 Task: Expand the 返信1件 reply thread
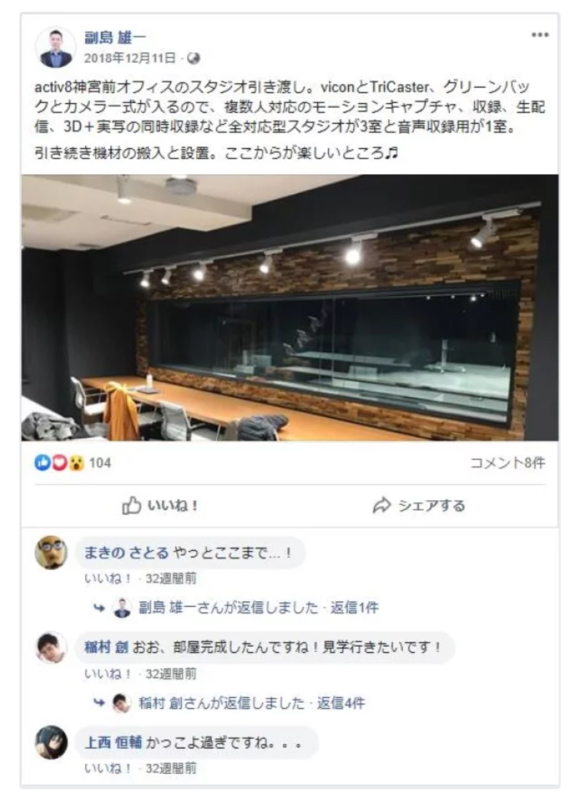(x=355, y=608)
